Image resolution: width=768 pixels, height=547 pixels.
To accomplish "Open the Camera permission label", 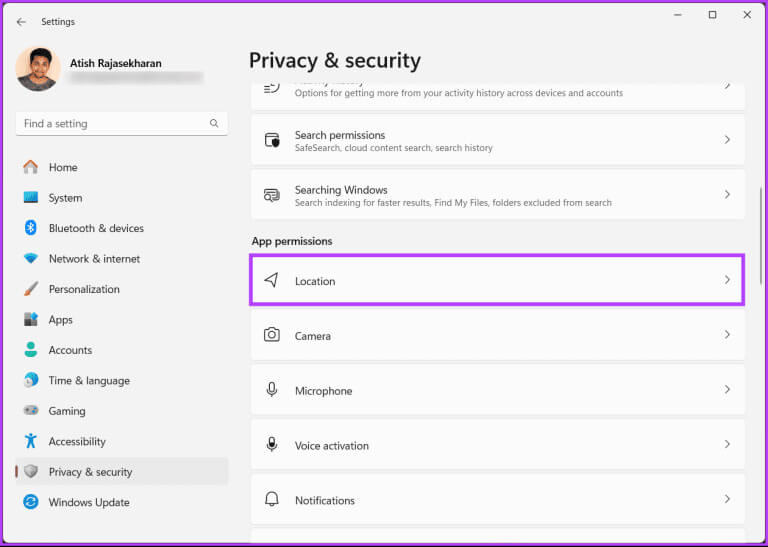I will (313, 336).
